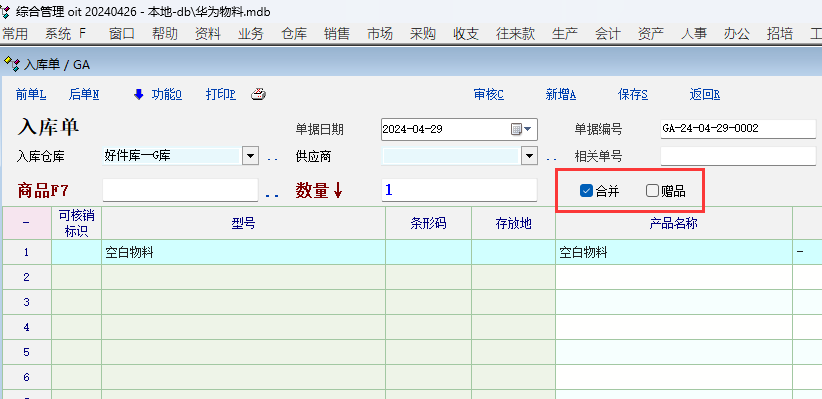Click the minus header cell of the grid
This screenshot has height=399, width=822.
(x=27, y=223)
